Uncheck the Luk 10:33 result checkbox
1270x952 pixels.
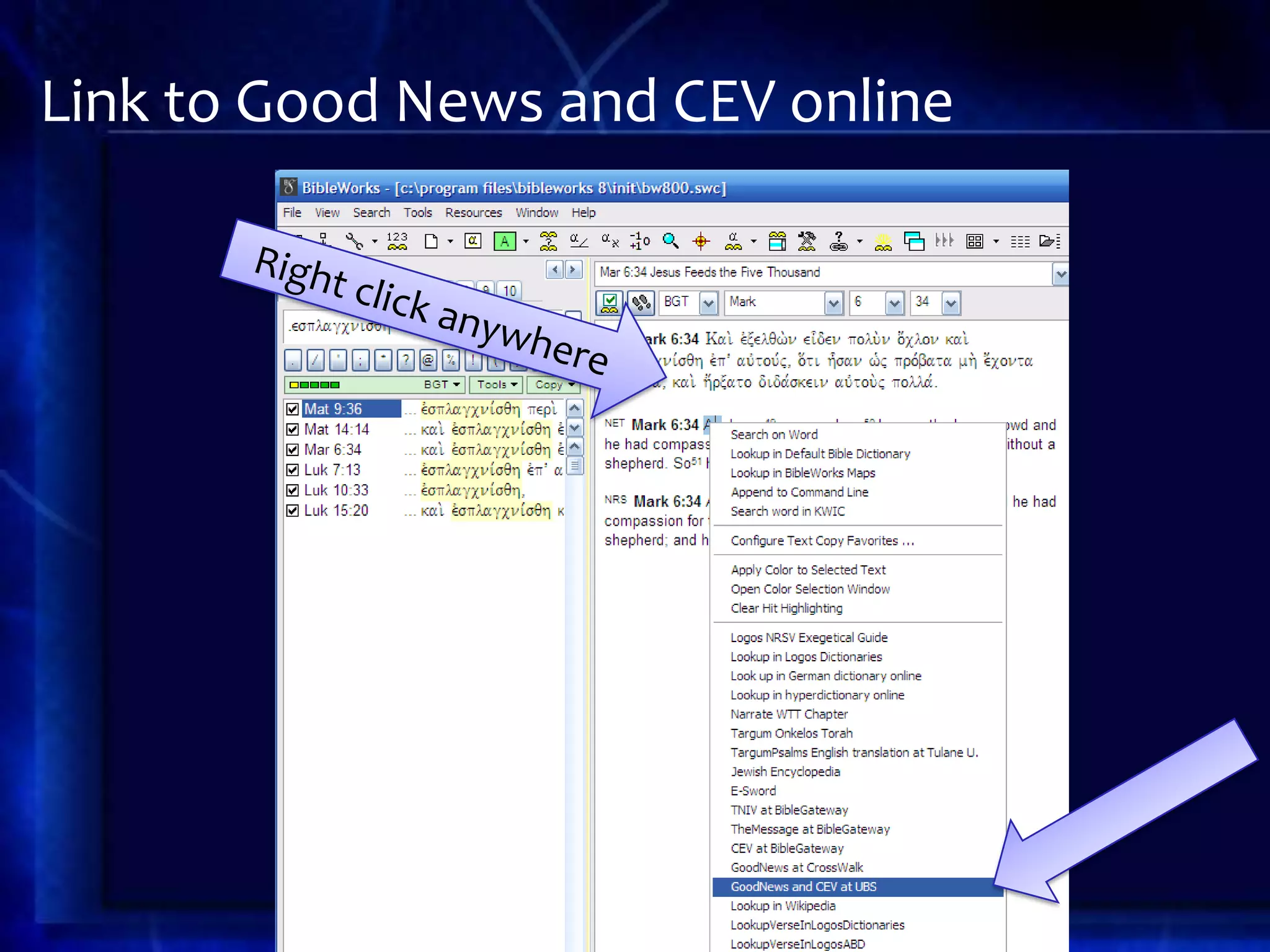[293, 491]
